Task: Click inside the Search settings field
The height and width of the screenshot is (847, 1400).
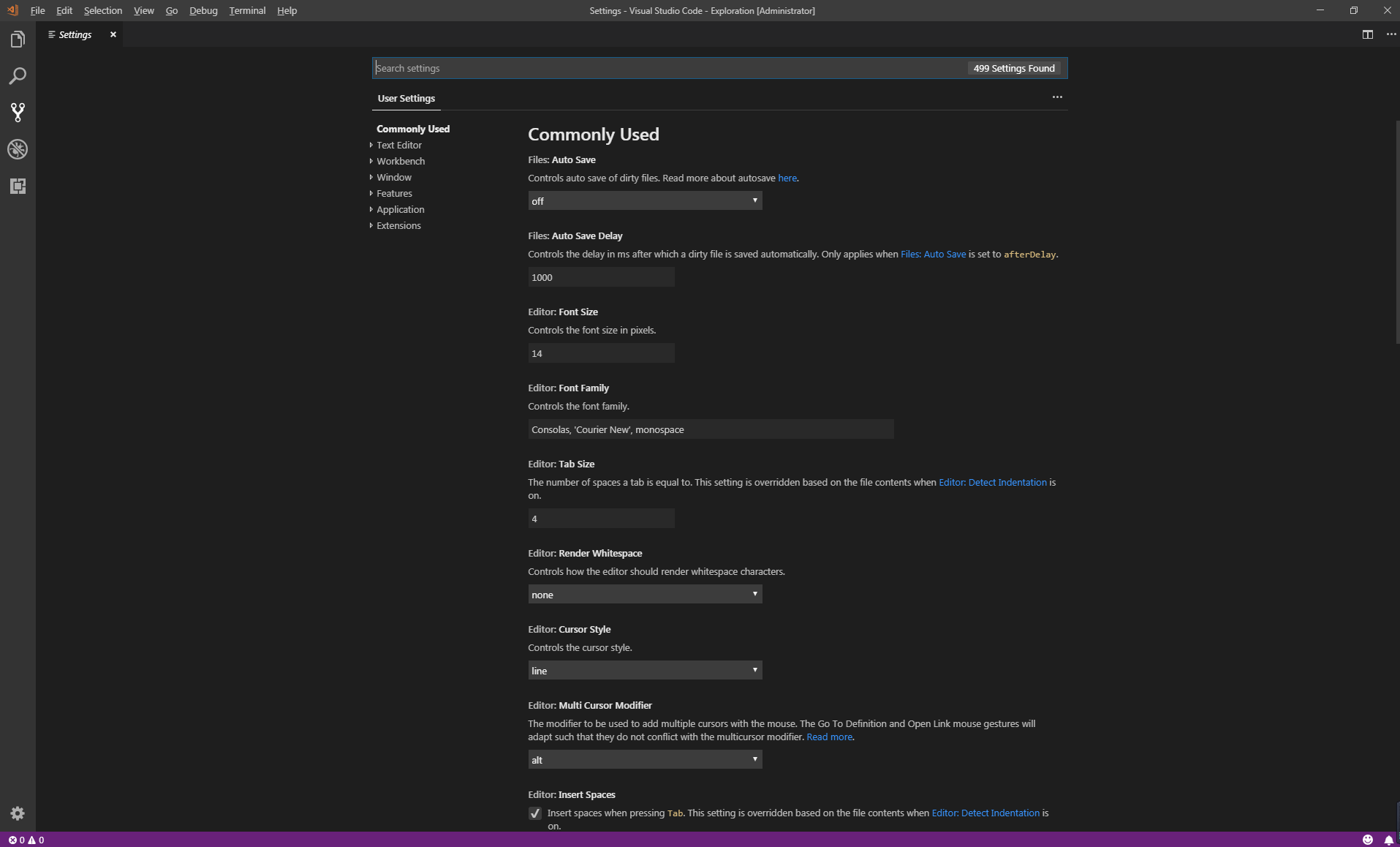Action: click(x=658, y=67)
